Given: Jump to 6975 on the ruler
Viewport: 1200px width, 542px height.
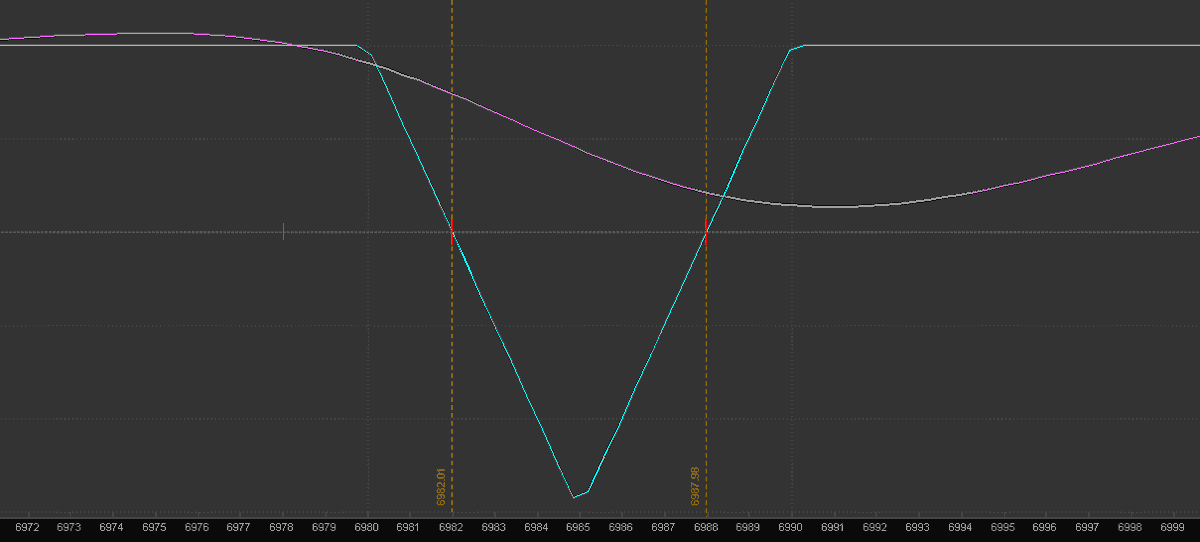Looking at the screenshot, I should coord(154,527).
